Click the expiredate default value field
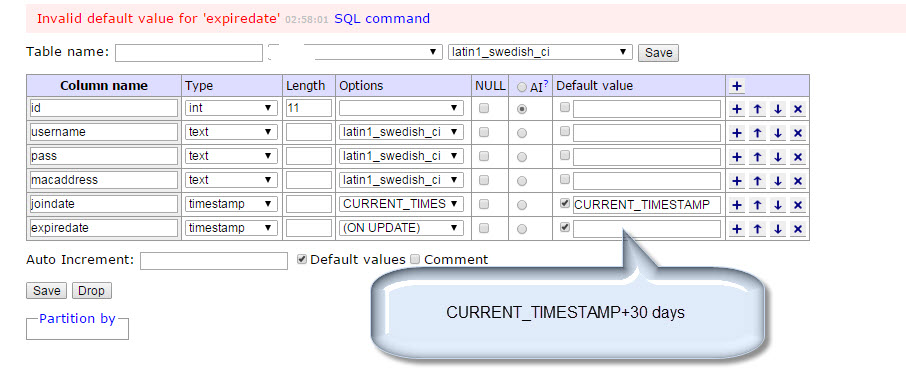The height and width of the screenshot is (379, 906). 647,229
